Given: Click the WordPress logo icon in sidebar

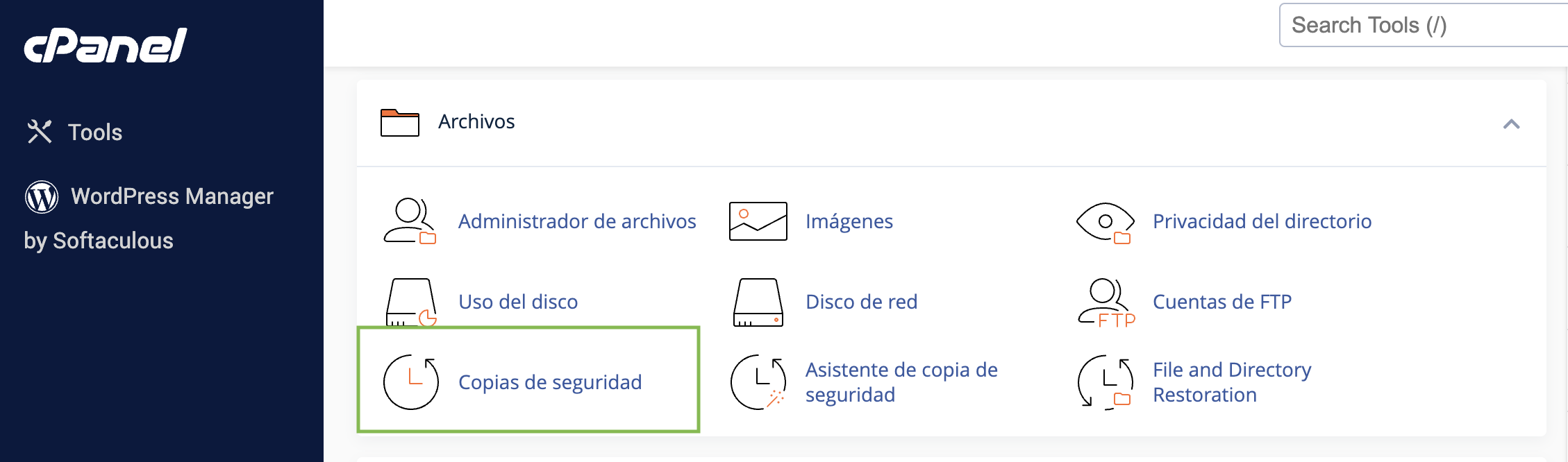Looking at the screenshot, I should tap(42, 197).
